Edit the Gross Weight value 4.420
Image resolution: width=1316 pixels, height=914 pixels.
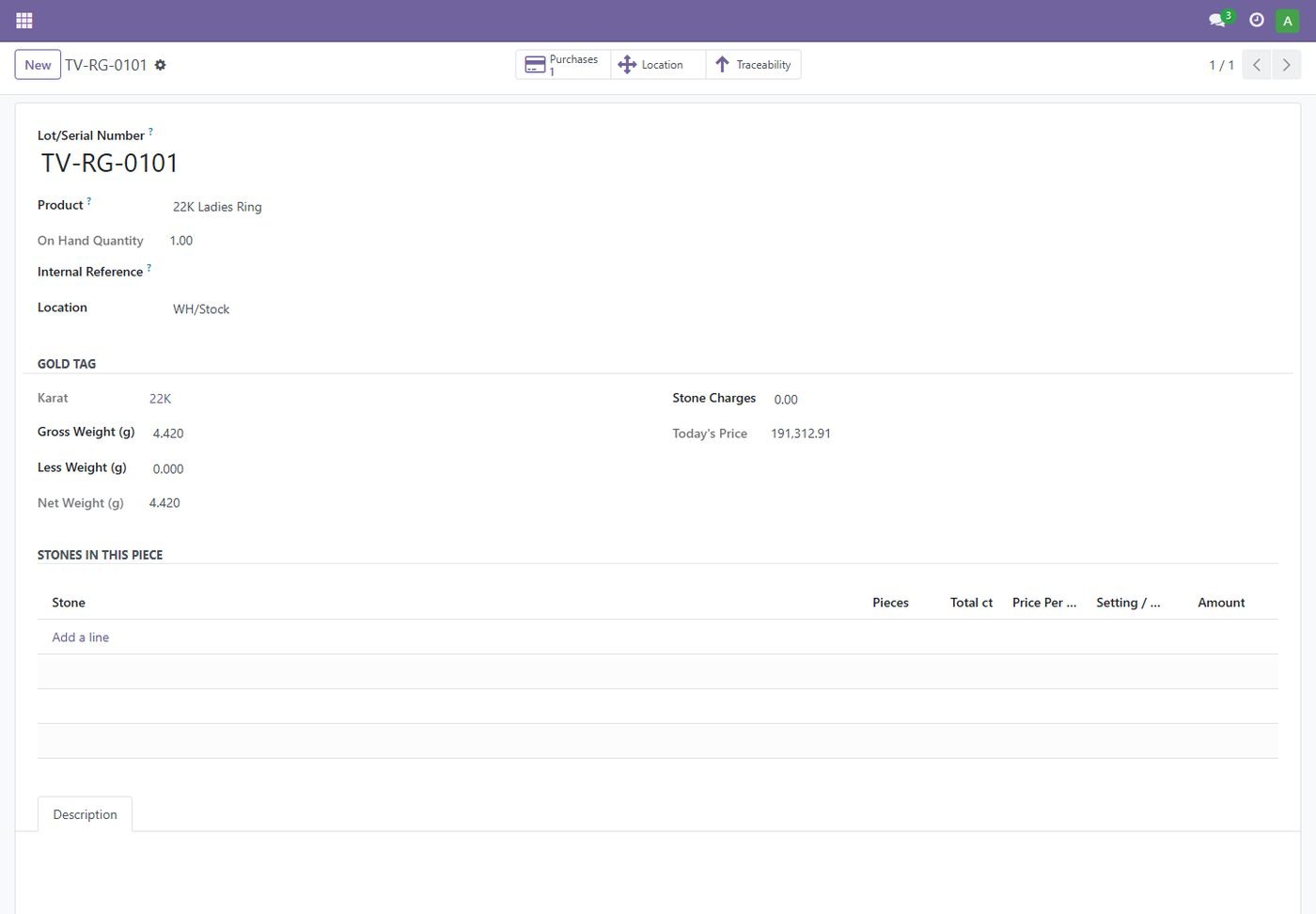pos(168,433)
